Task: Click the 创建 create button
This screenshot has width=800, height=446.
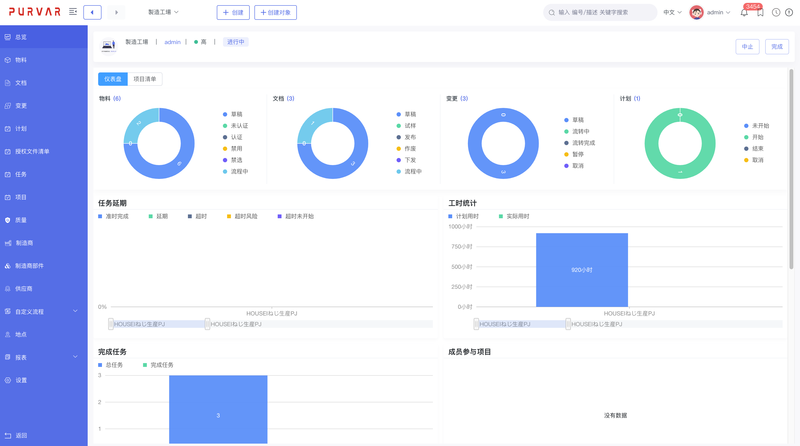Action: [233, 12]
